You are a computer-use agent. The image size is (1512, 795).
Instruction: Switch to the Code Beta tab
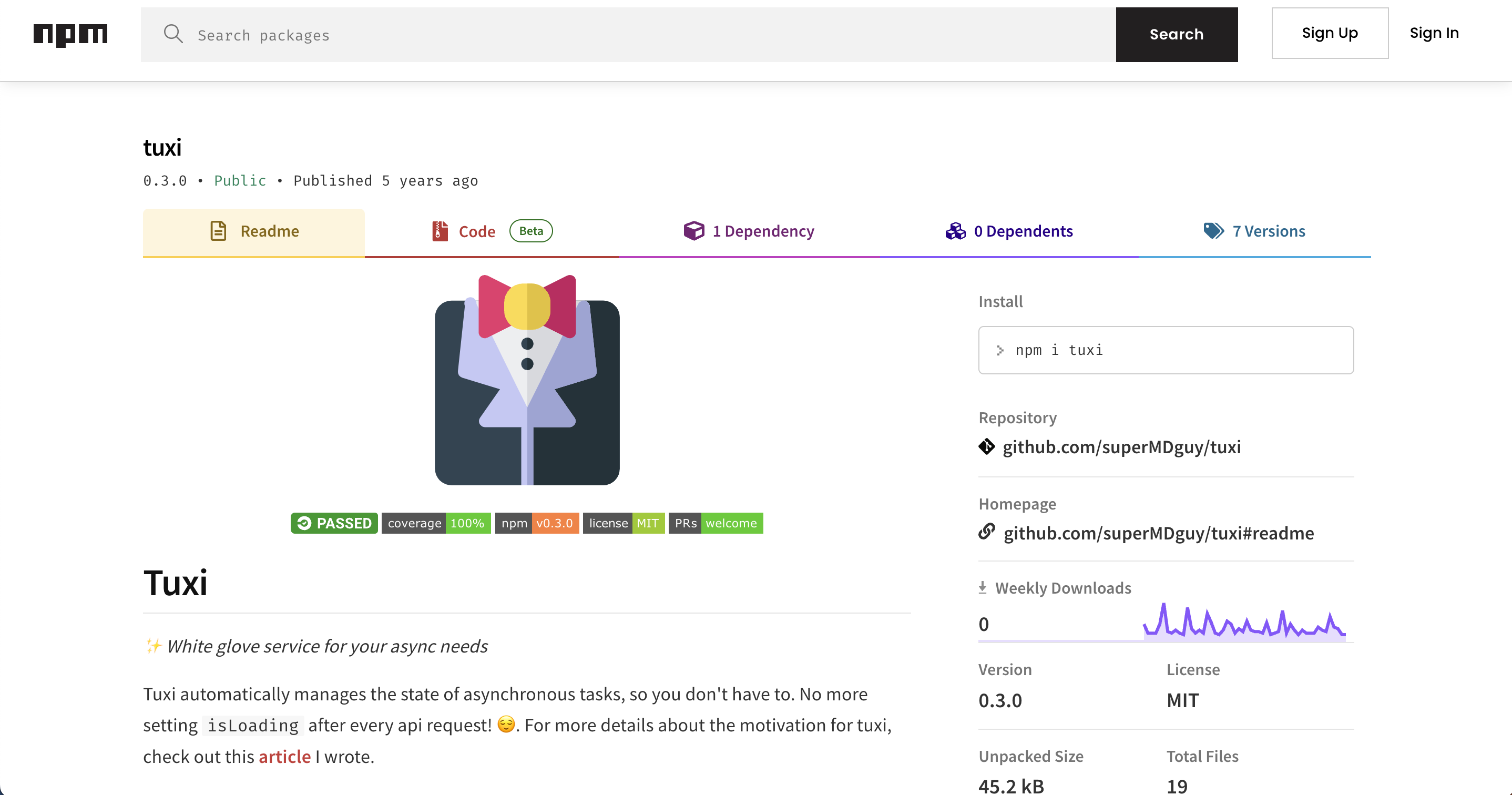pos(477,231)
